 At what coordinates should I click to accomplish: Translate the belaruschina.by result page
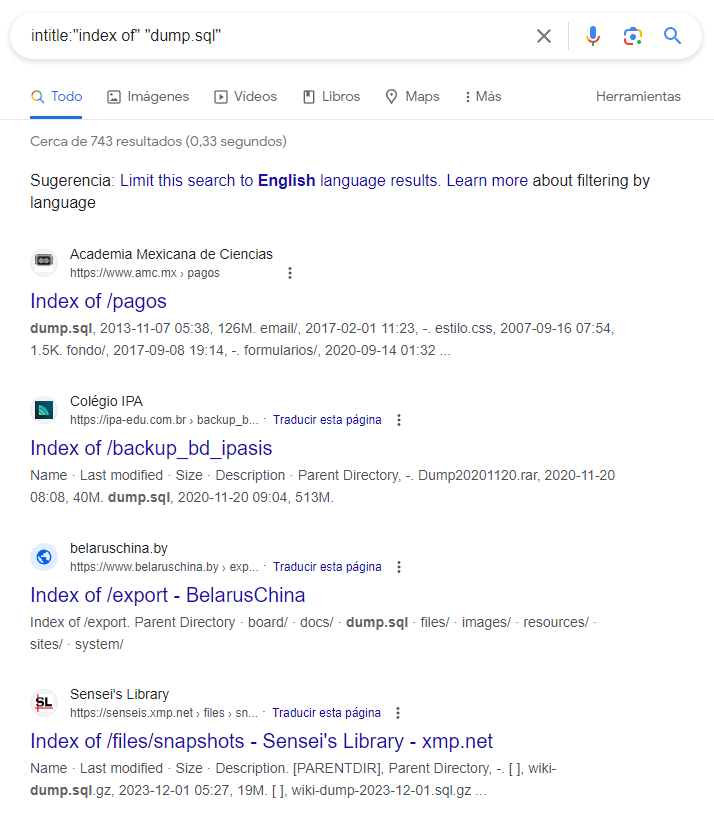327,567
